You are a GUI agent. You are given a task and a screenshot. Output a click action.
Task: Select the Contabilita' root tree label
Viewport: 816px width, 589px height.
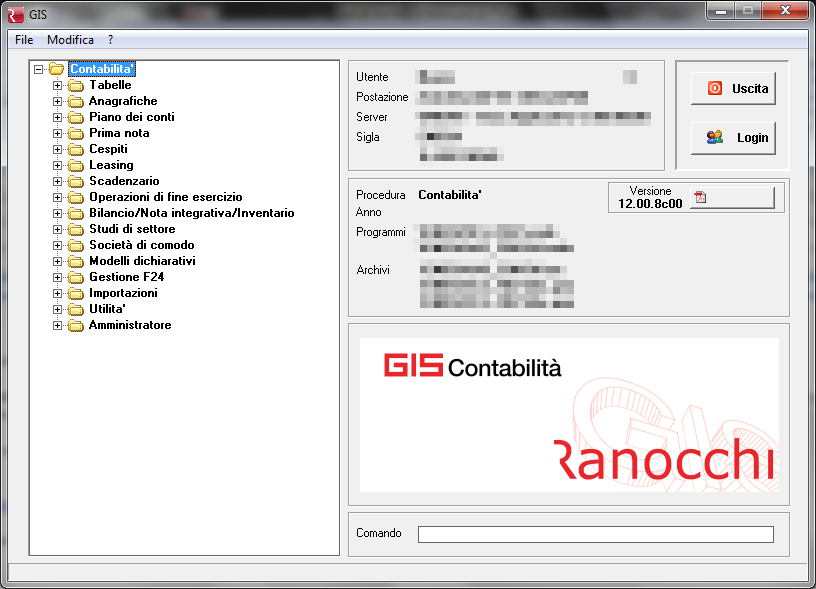click(102, 69)
